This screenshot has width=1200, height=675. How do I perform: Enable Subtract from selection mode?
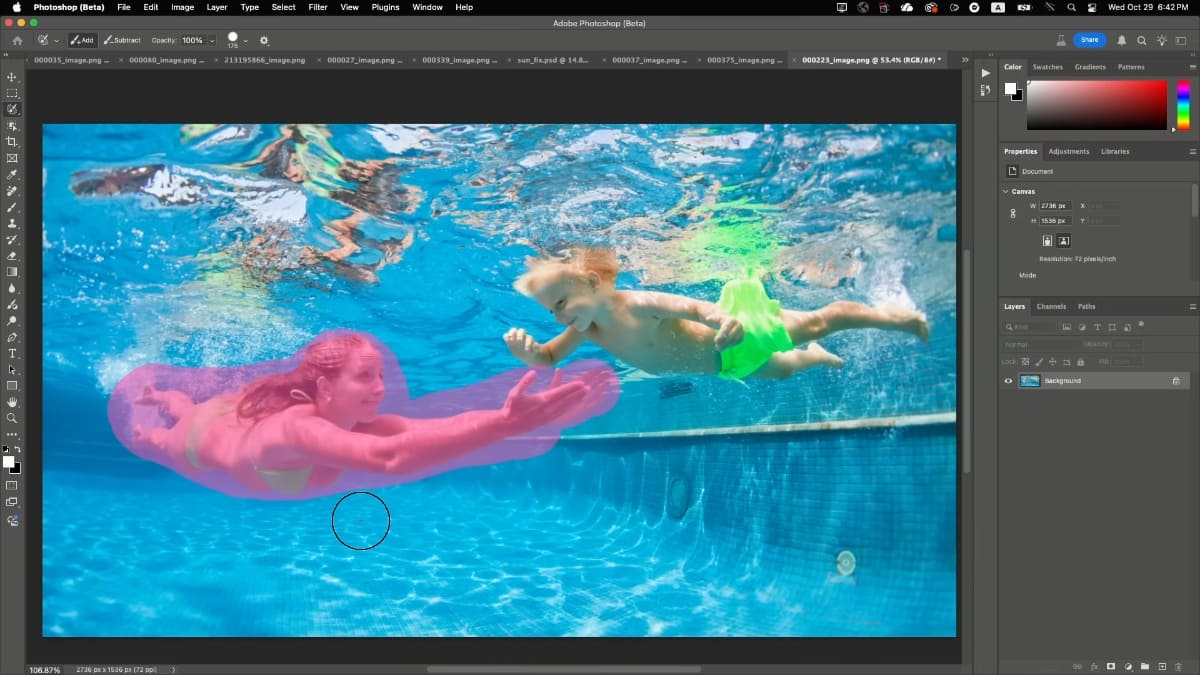pyautogui.click(x=122, y=40)
